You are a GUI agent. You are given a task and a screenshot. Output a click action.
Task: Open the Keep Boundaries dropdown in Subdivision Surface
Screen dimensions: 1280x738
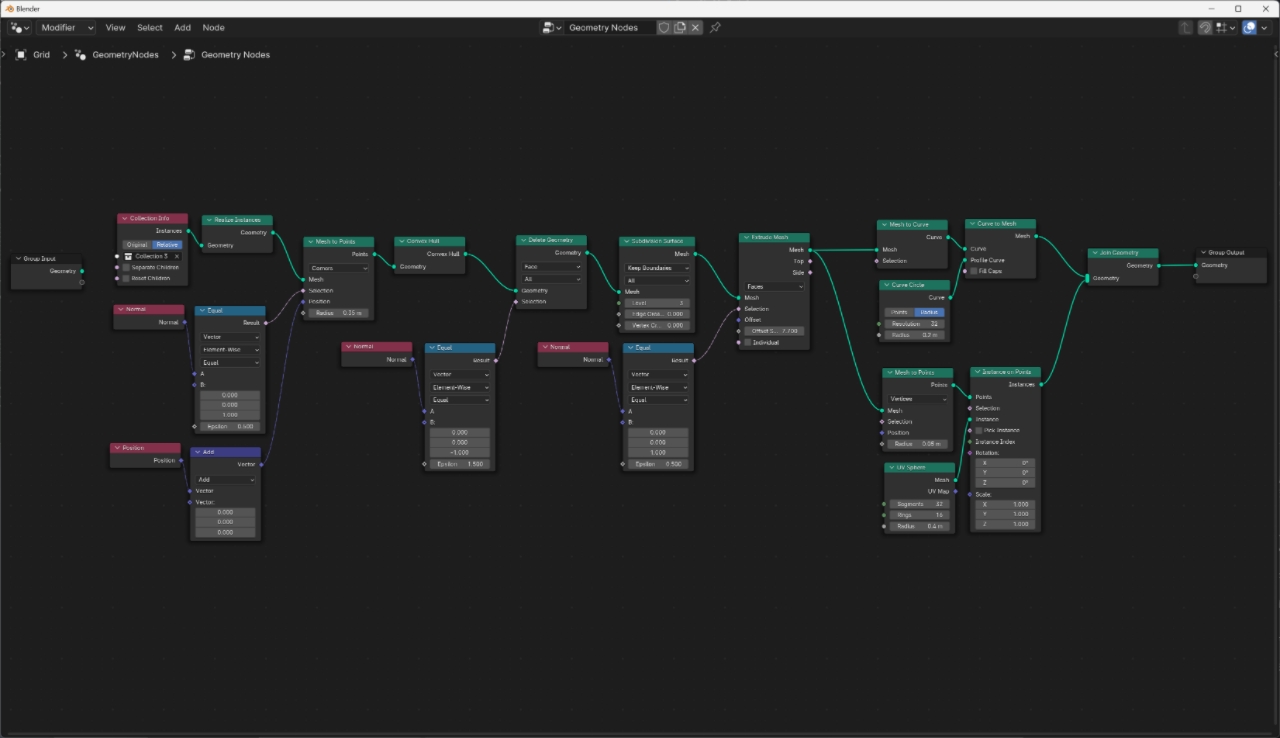[655, 268]
